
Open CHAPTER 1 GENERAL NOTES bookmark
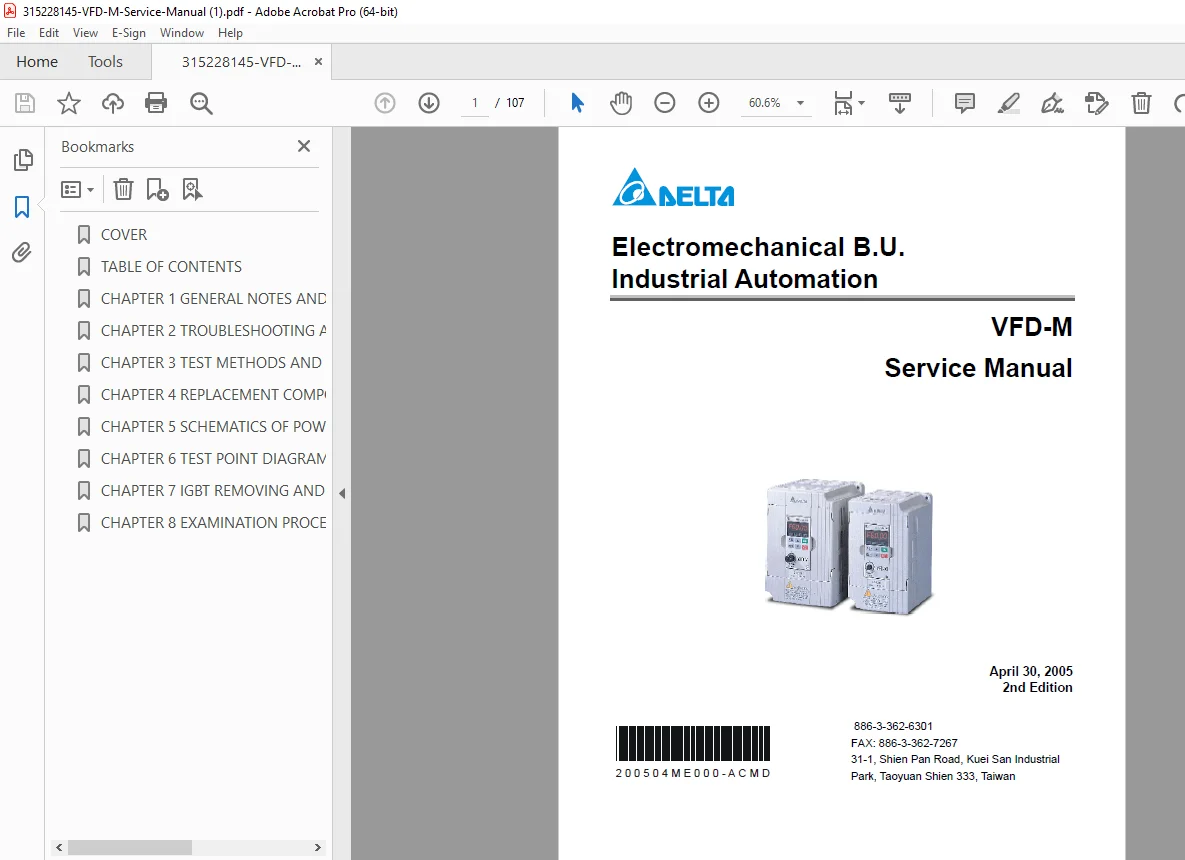(213, 299)
